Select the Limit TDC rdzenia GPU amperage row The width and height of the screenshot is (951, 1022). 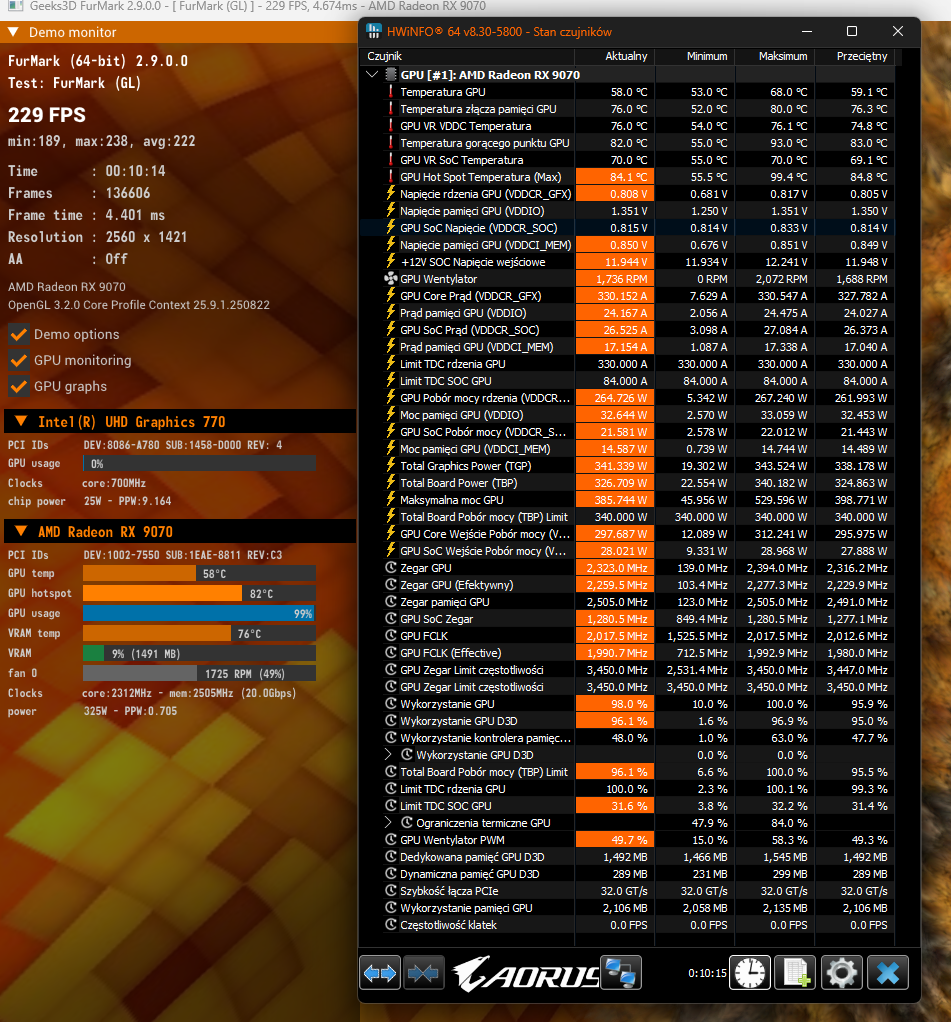point(627,364)
